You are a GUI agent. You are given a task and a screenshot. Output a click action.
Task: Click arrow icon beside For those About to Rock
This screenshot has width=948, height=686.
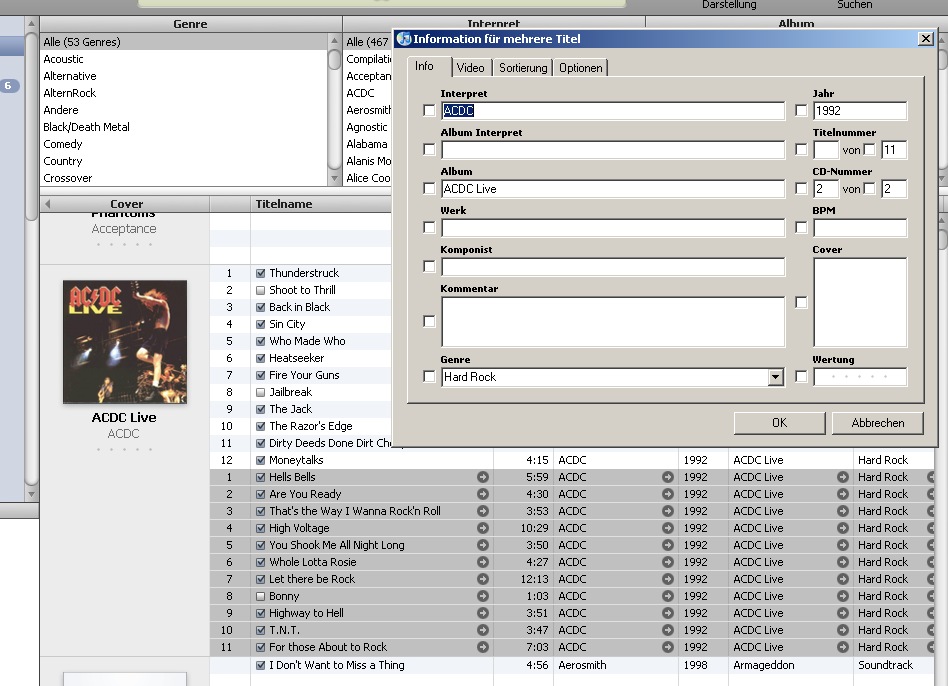pos(482,647)
